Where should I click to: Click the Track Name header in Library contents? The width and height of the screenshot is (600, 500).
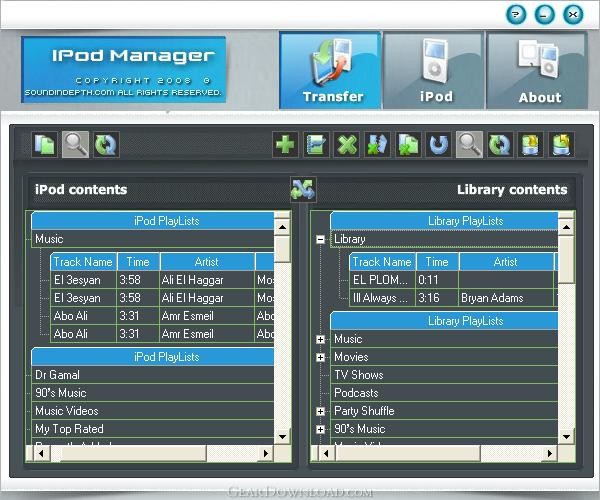point(382,262)
